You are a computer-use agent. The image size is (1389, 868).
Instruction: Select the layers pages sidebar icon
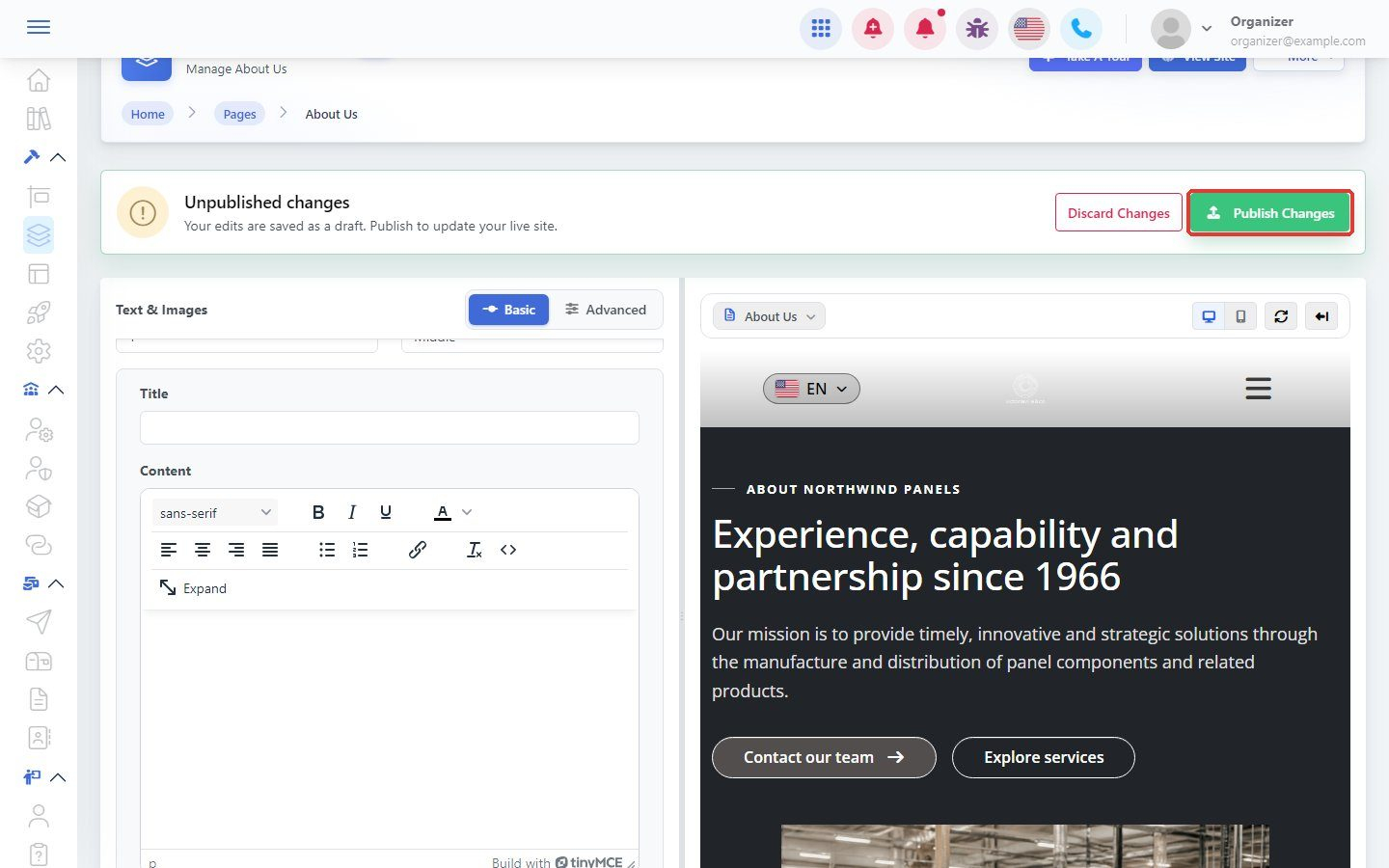pos(39,234)
